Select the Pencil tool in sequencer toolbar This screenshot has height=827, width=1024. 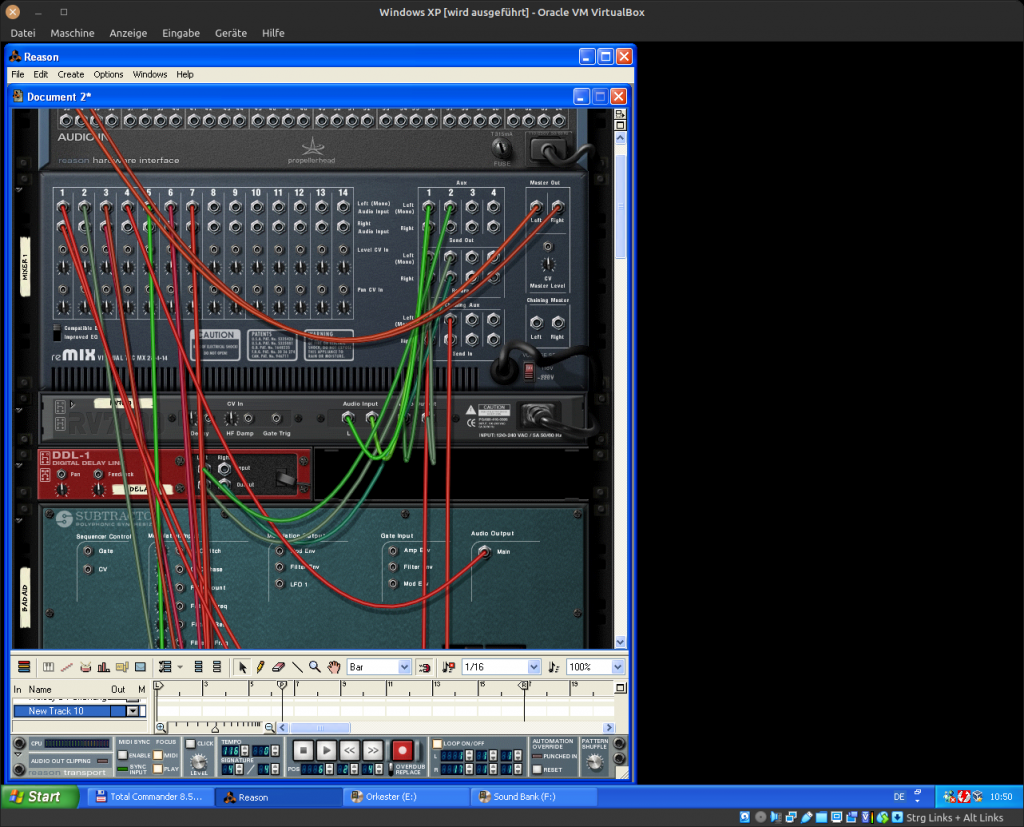click(x=260, y=667)
